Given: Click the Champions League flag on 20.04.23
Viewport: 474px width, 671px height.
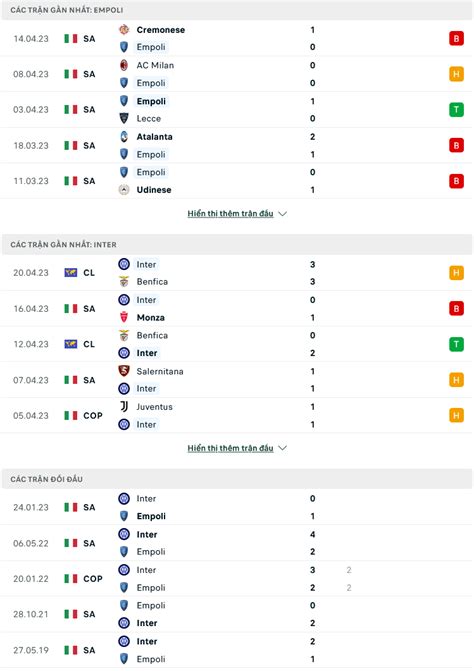Looking at the screenshot, I should pyautogui.click(x=71, y=273).
